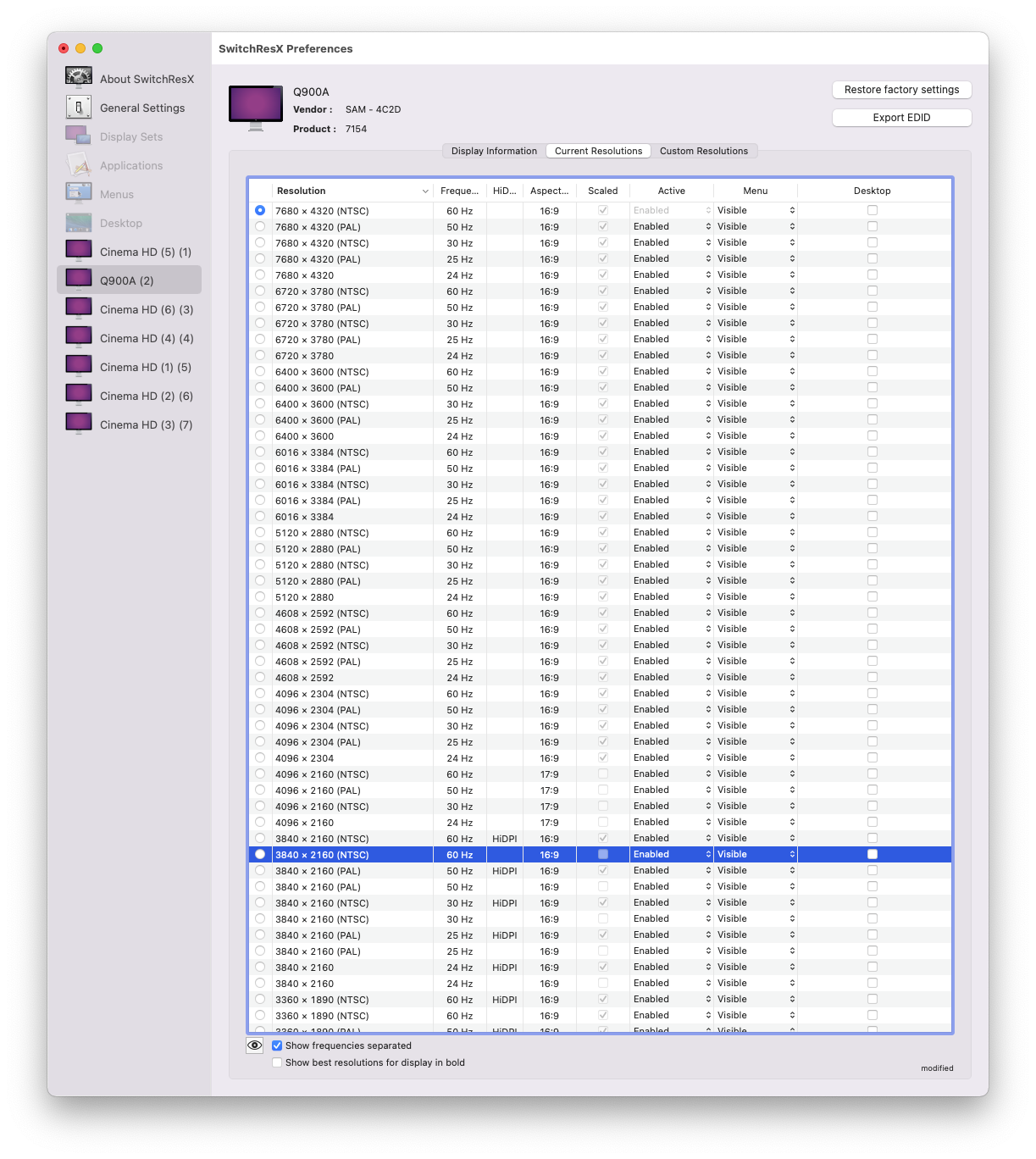Click Product 7154 value
The height and width of the screenshot is (1159, 1036).
356,129
